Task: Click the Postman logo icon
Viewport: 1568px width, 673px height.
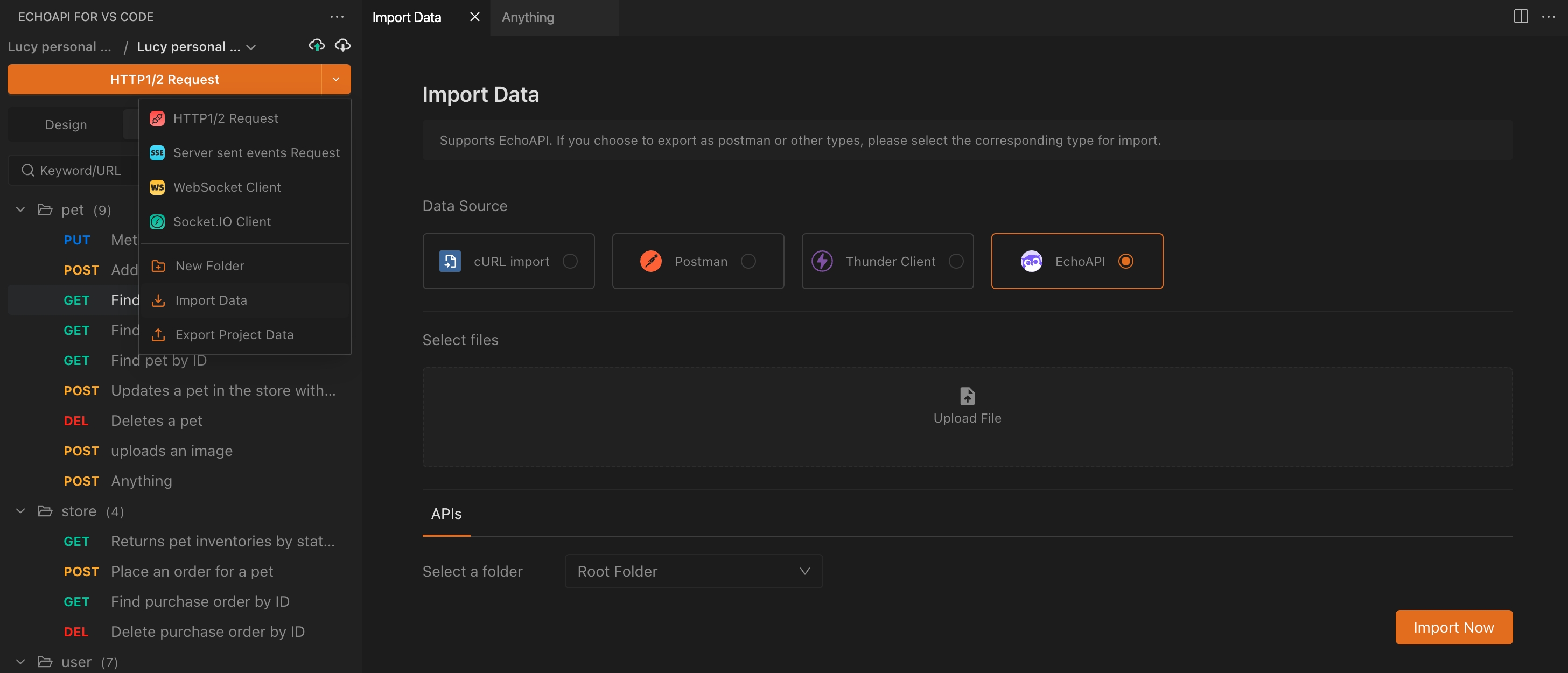Action: point(650,261)
